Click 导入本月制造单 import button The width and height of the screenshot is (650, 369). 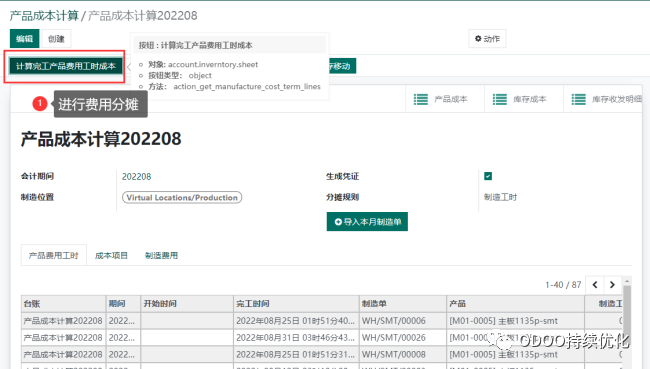(x=367, y=222)
